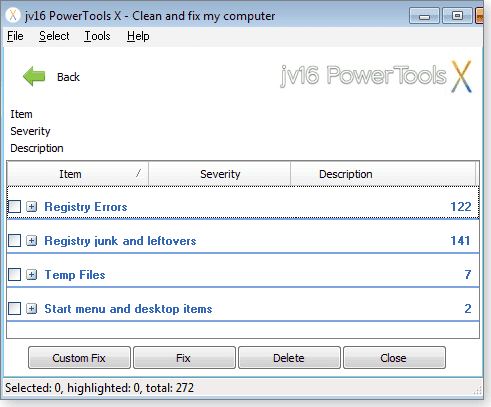The height and width of the screenshot is (407, 491).
Task: Tick the Registry junk and leftovers checkbox
Action: pos(14,241)
